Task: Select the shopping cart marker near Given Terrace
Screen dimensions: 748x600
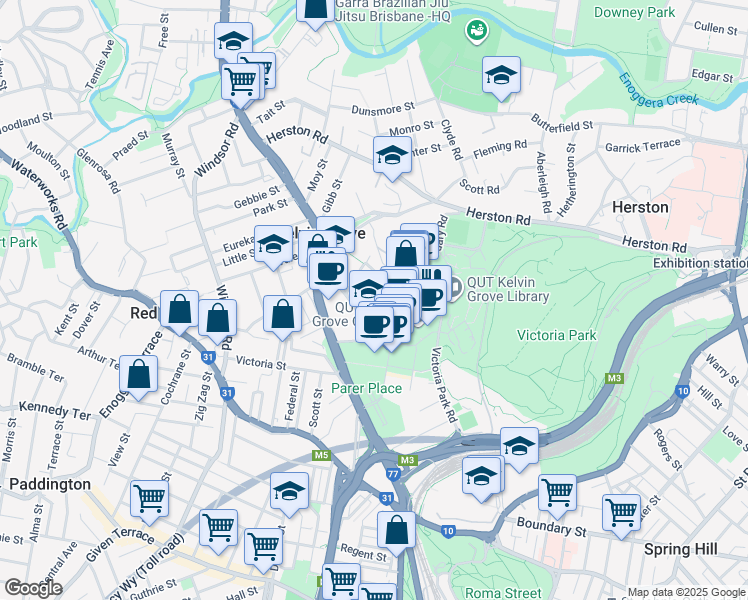Action: tap(149, 501)
